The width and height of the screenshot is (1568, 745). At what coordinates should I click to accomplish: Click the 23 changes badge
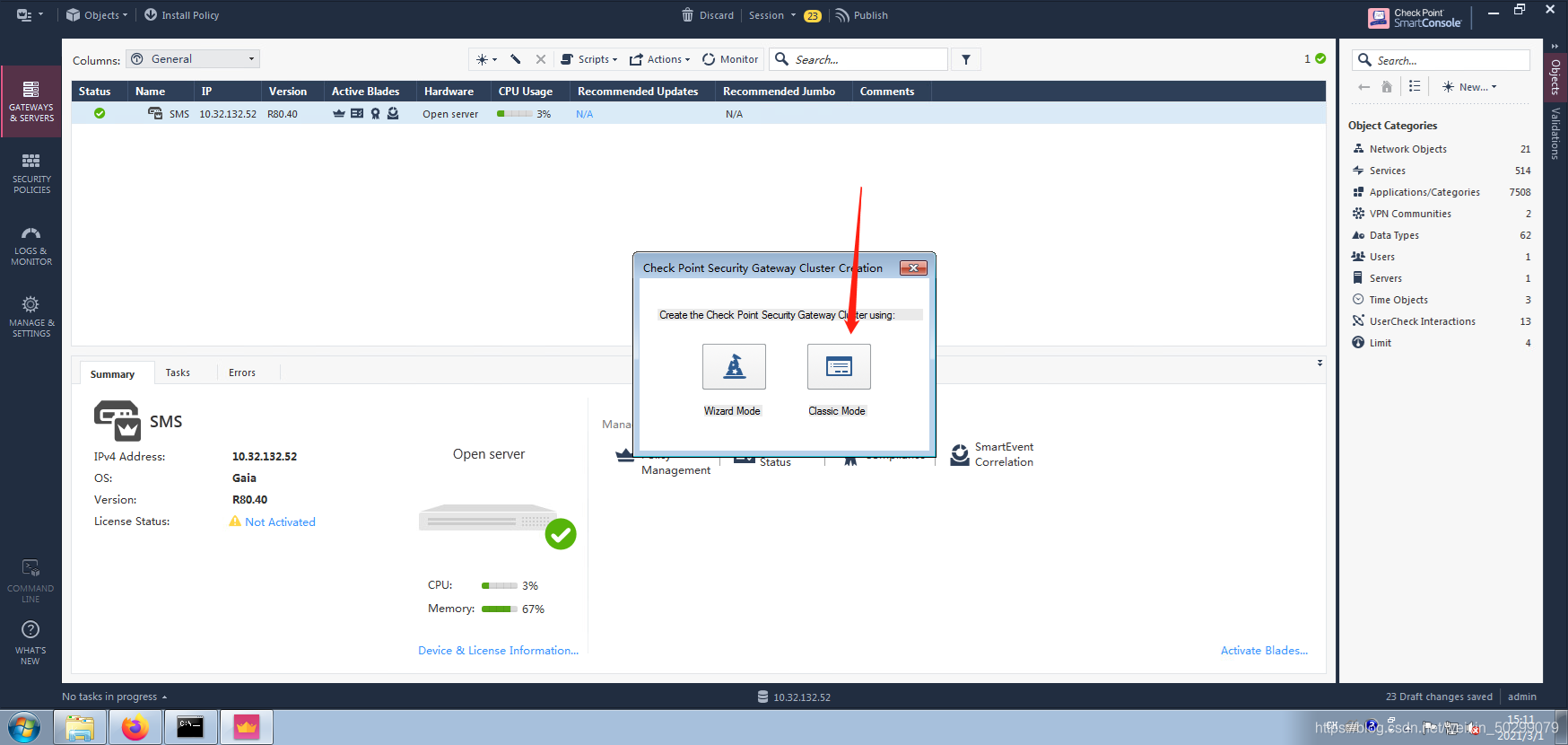[x=813, y=16]
